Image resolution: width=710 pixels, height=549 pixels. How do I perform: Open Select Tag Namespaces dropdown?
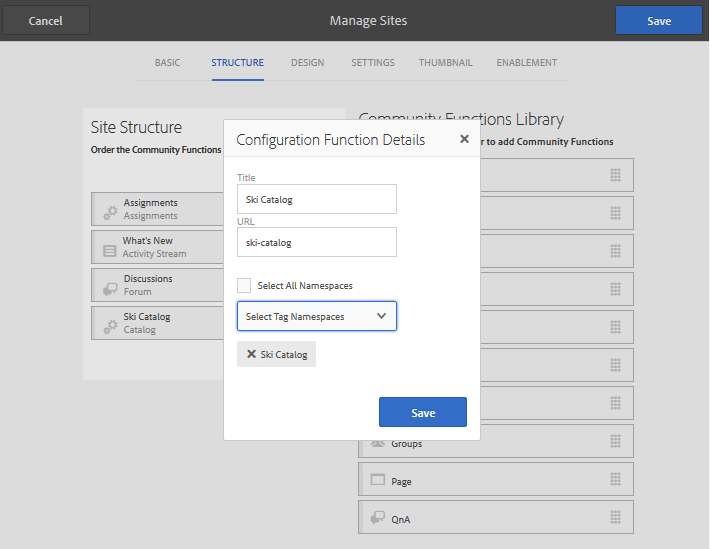tap(317, 317)
